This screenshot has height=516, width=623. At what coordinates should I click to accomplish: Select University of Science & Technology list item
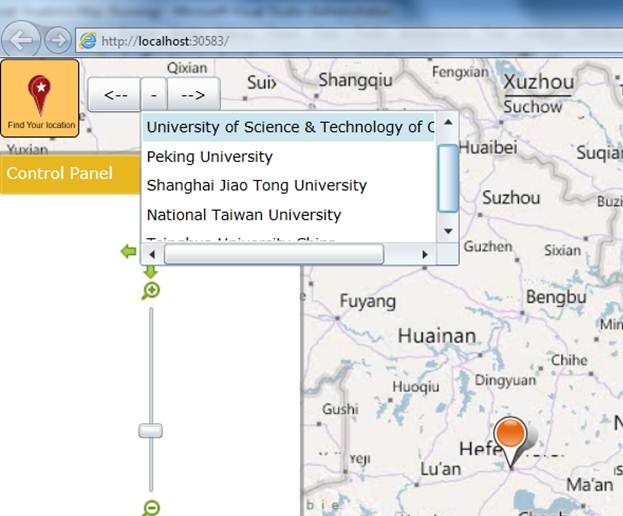coord(290,127)
